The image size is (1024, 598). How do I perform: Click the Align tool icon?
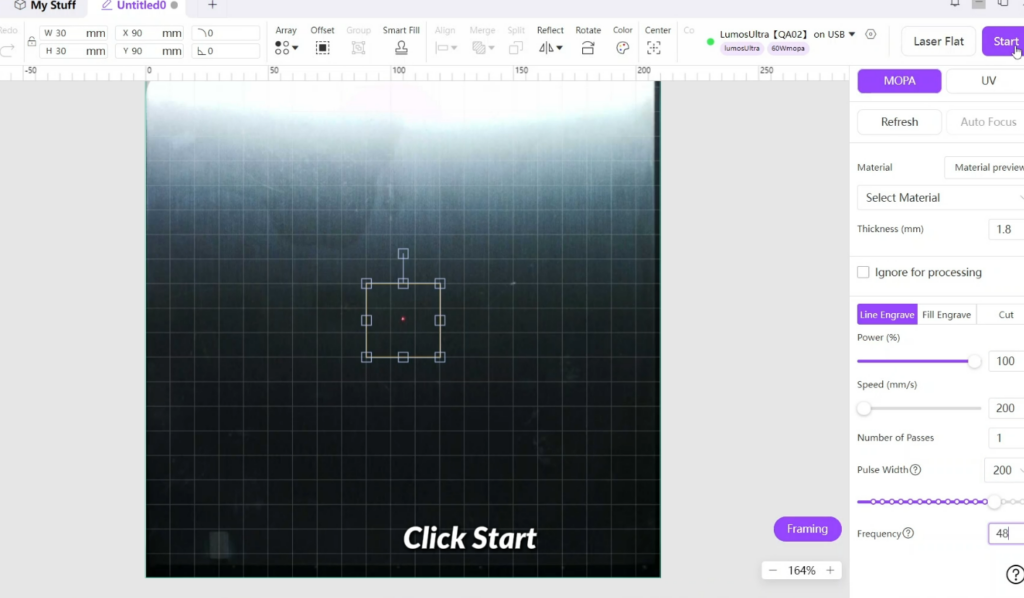tap(441, 48)
